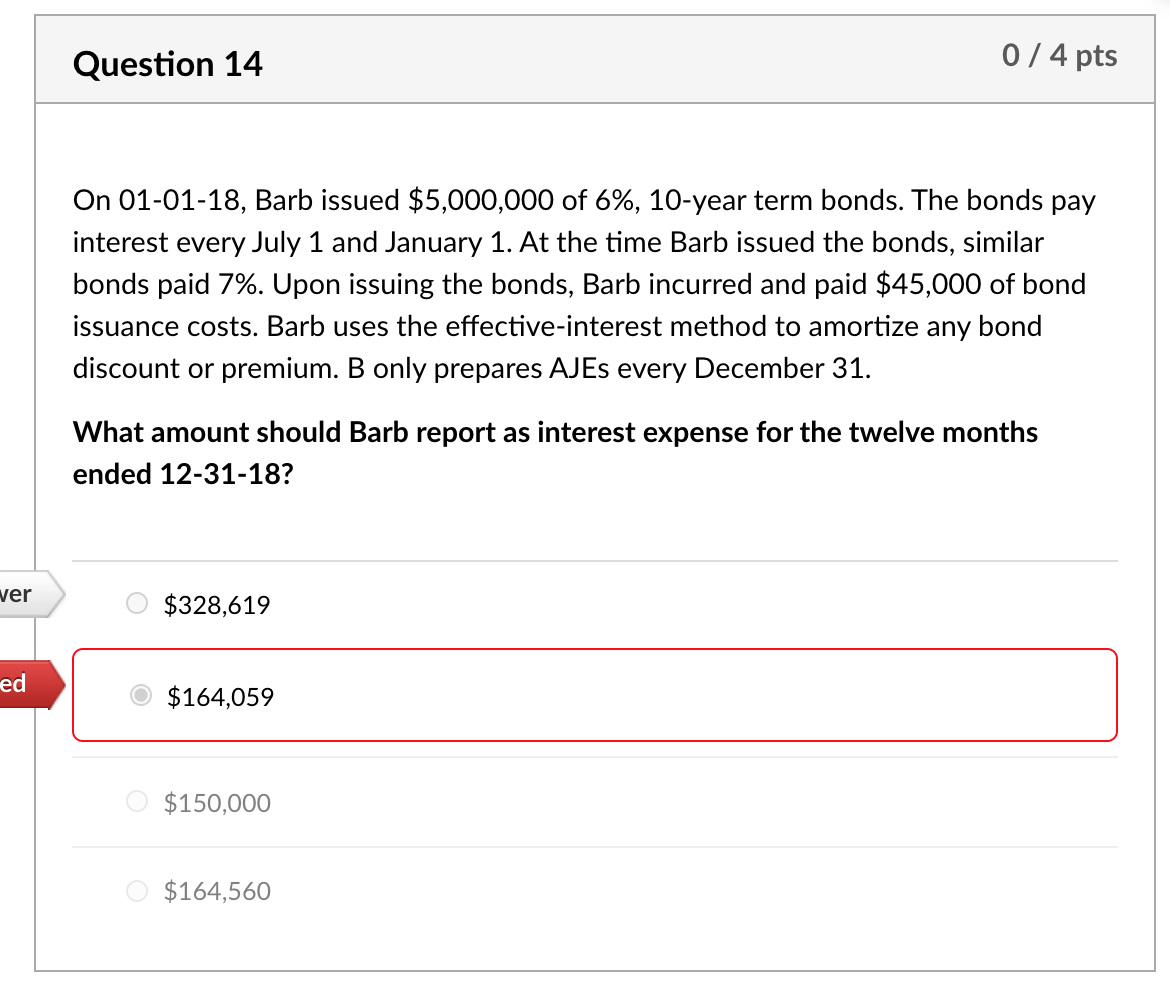Click the divider above the answer choices

point(595,559)
